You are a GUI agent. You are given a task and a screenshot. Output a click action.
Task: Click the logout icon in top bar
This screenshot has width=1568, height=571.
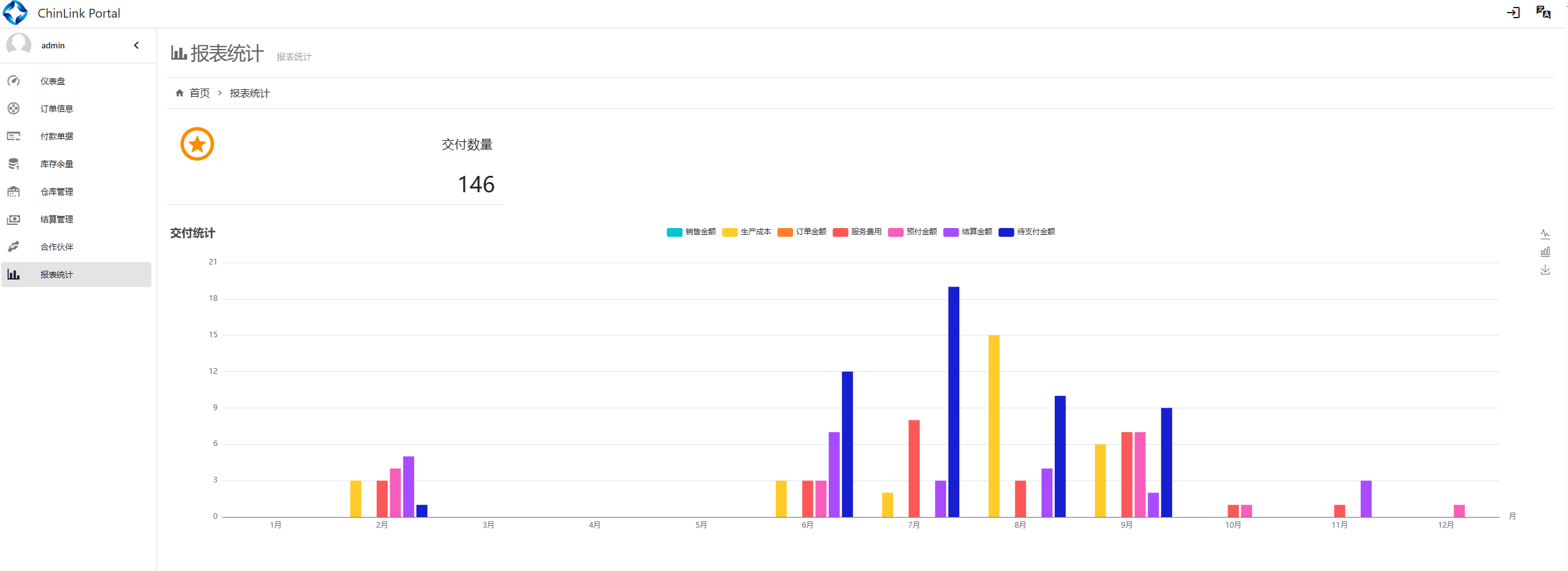tap(1513, 13)
